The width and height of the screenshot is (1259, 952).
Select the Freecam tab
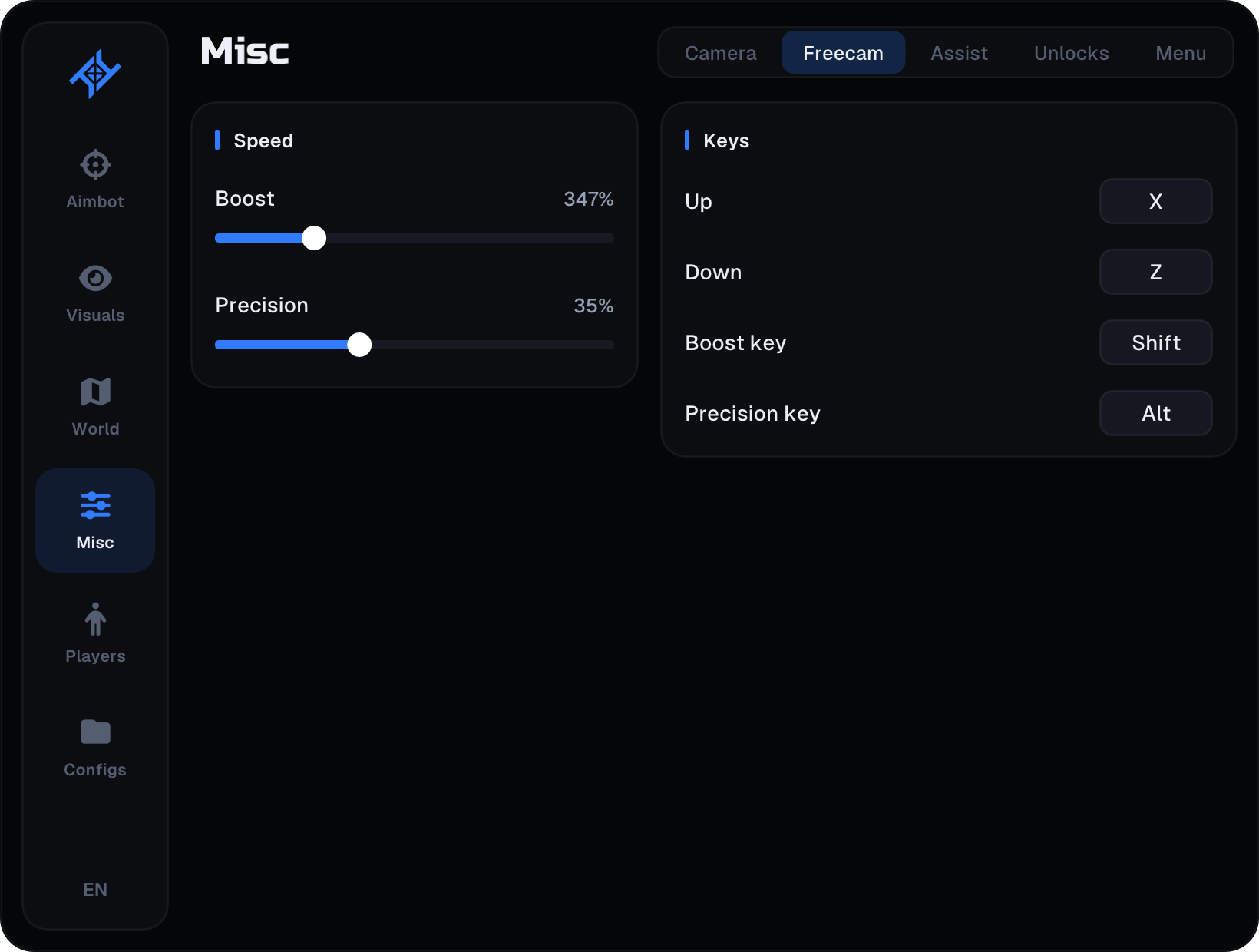coord(843,53)
